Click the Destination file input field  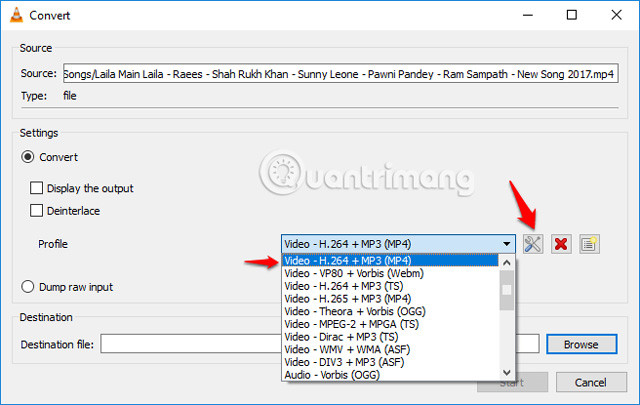point(320,344)
